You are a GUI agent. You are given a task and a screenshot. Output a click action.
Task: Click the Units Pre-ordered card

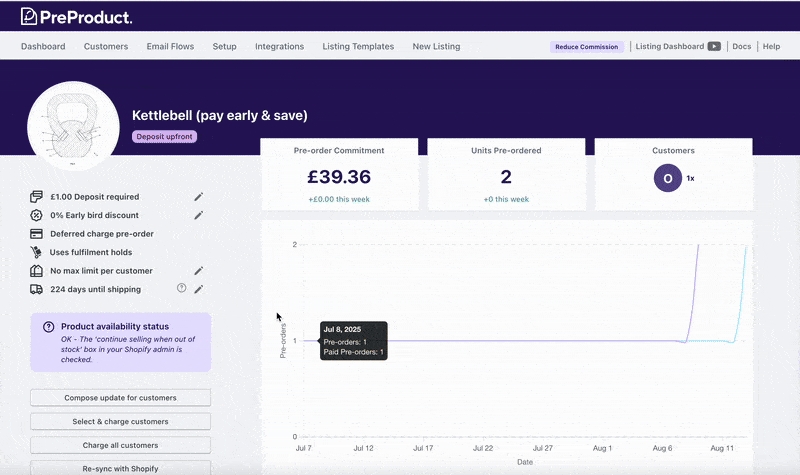point(506,174)
